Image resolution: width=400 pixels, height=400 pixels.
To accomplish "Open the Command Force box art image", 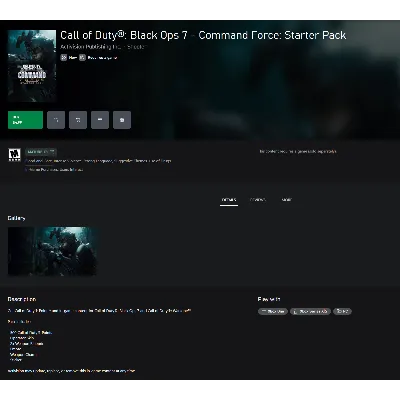I will click(32, 66).
